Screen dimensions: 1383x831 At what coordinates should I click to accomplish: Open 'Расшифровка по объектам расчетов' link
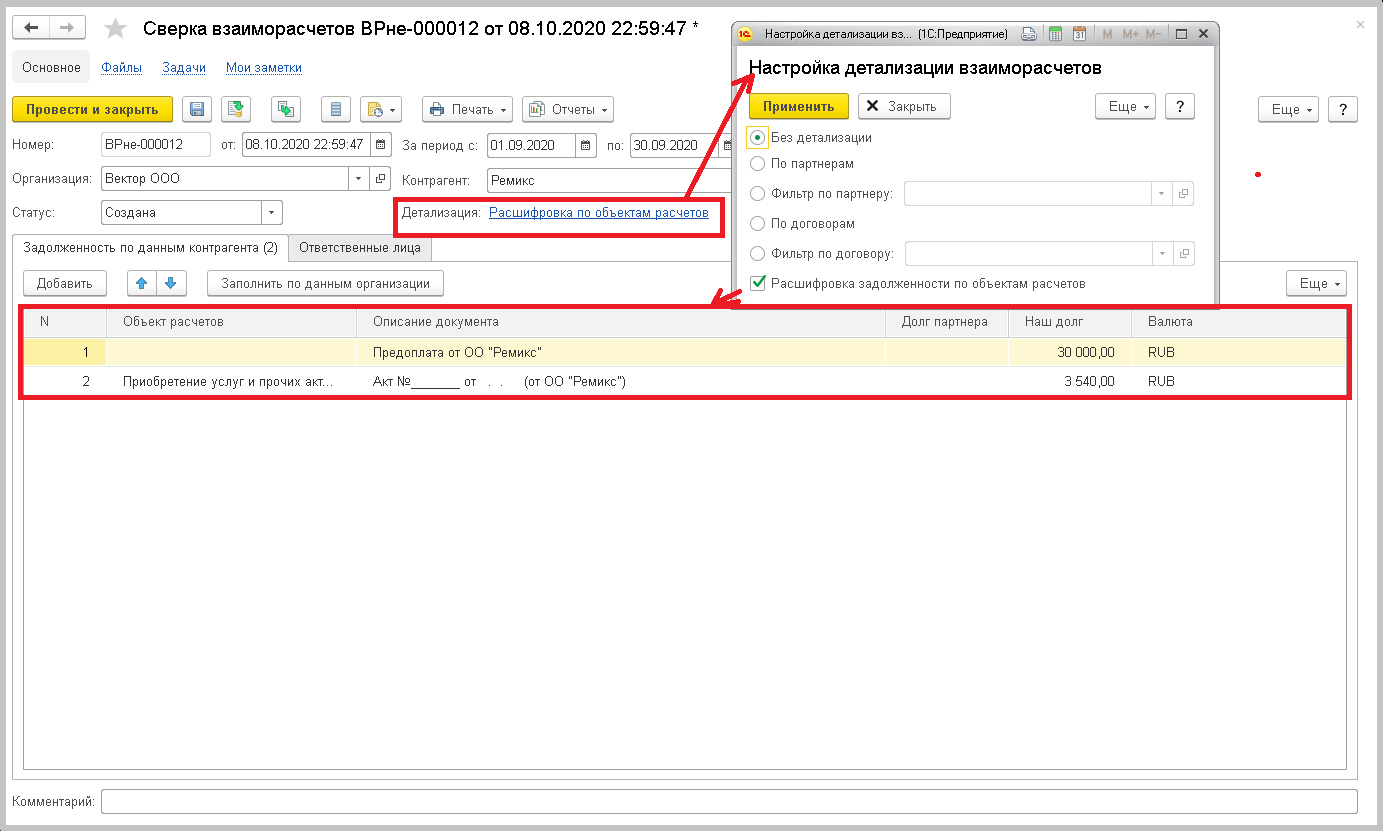(598, 212)
